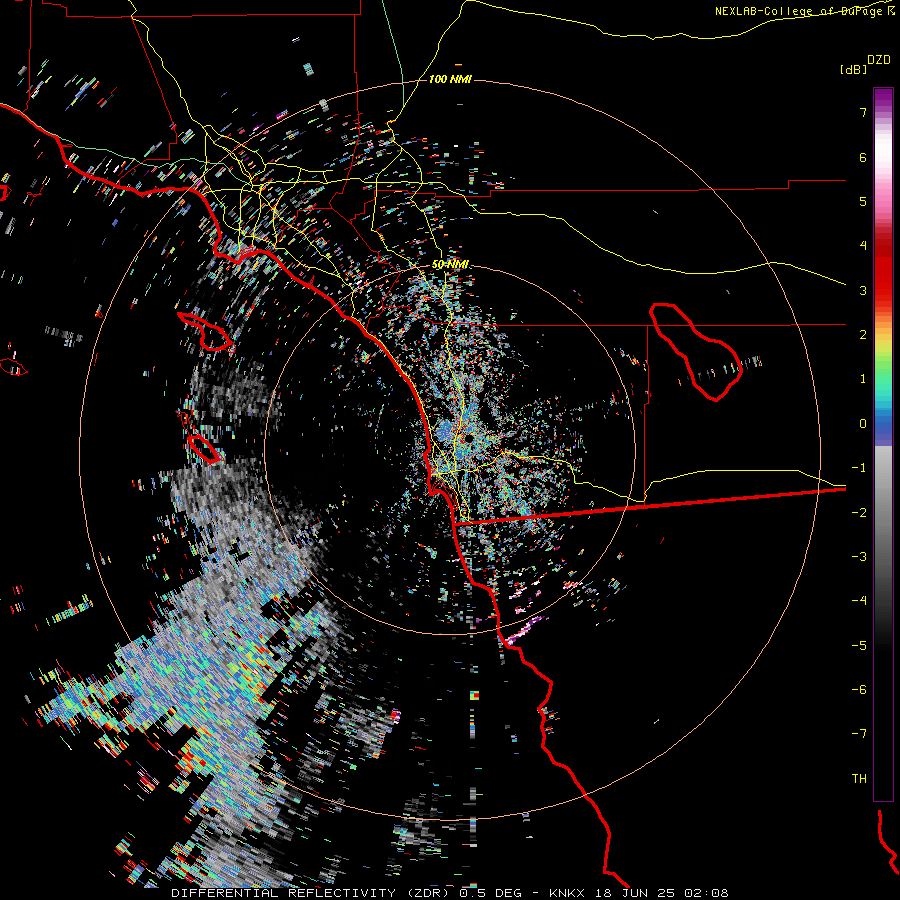Viewport: 900px width, 900px height.
Task: Click the 3 dB tick label on the scale
Action: tap(863, 290)
